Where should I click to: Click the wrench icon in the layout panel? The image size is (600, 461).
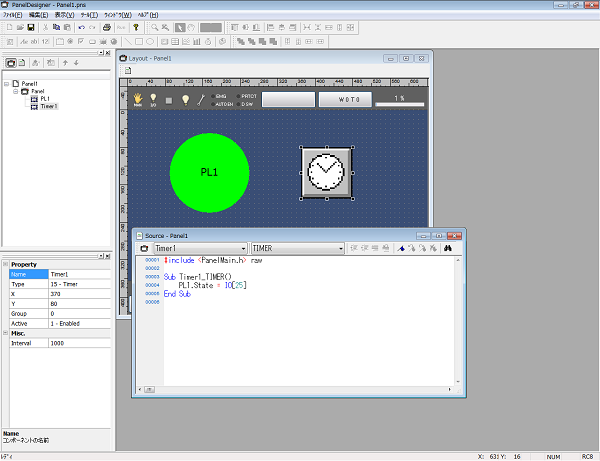(199, 99)
